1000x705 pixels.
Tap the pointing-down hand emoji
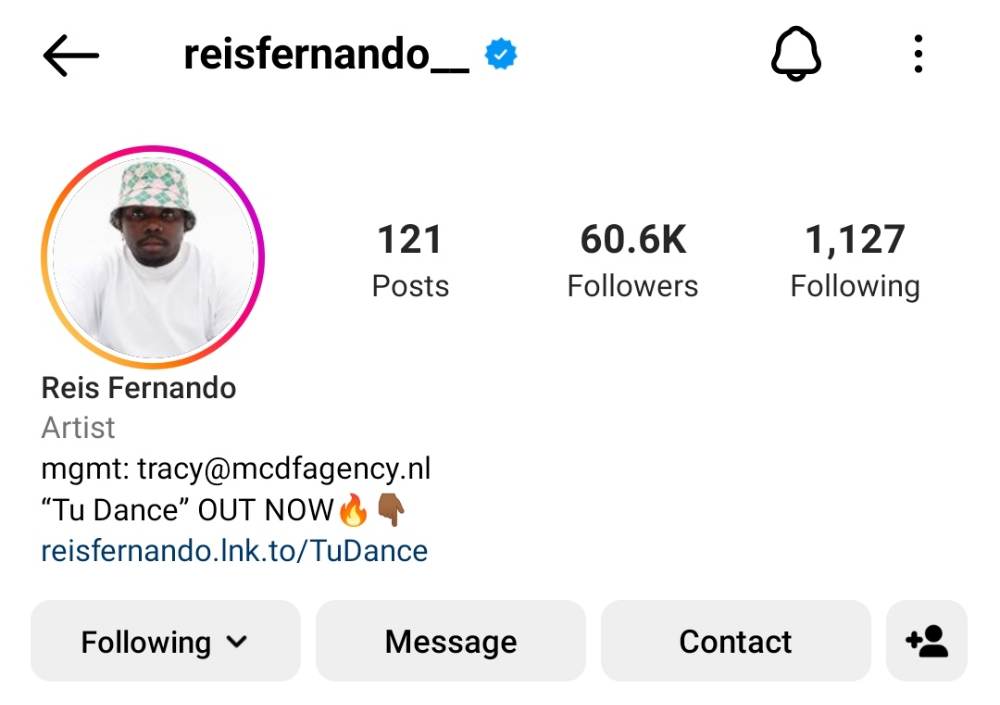click(391, 510)
